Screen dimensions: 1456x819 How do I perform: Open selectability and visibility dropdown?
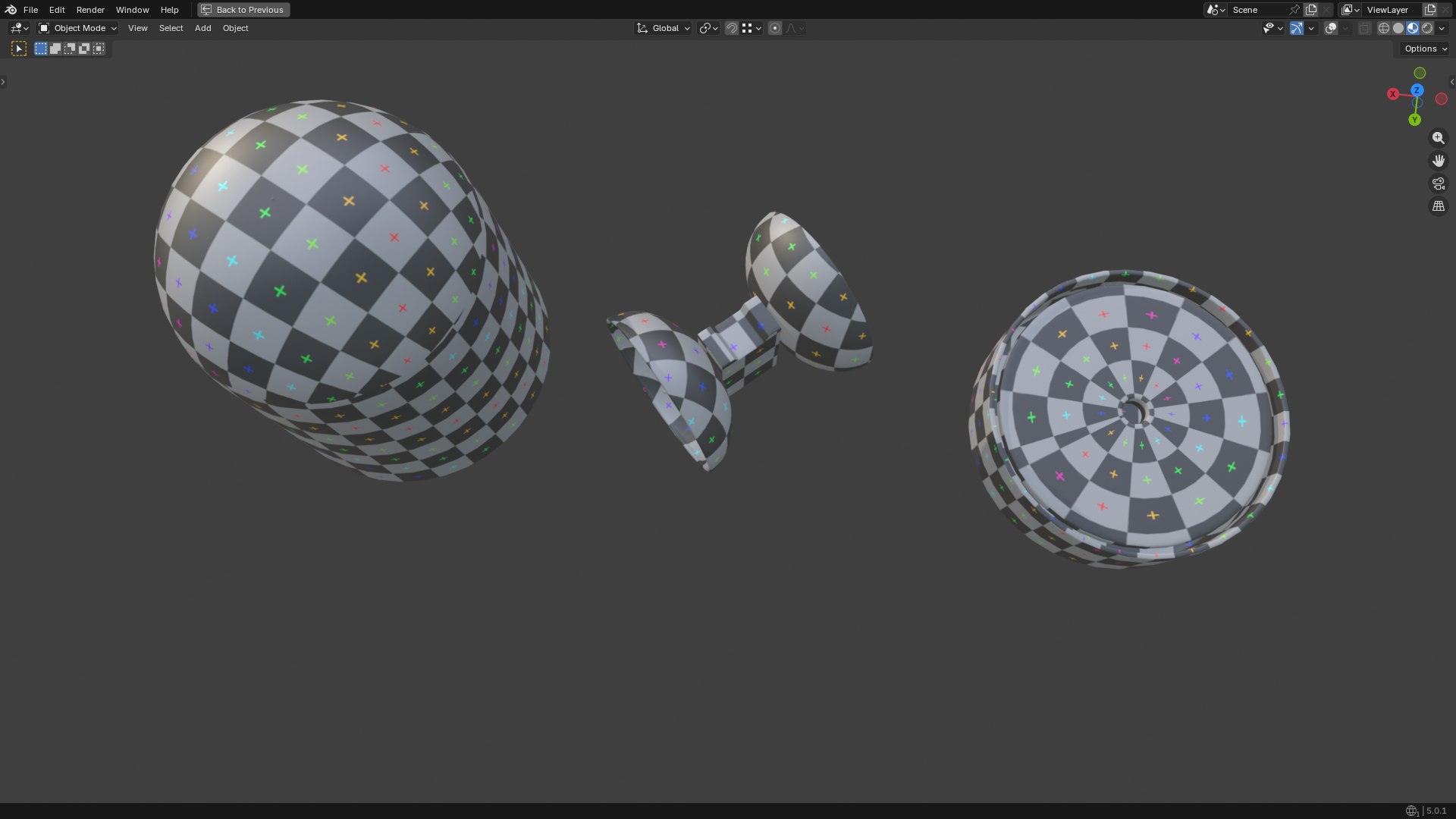[1272, 28]
